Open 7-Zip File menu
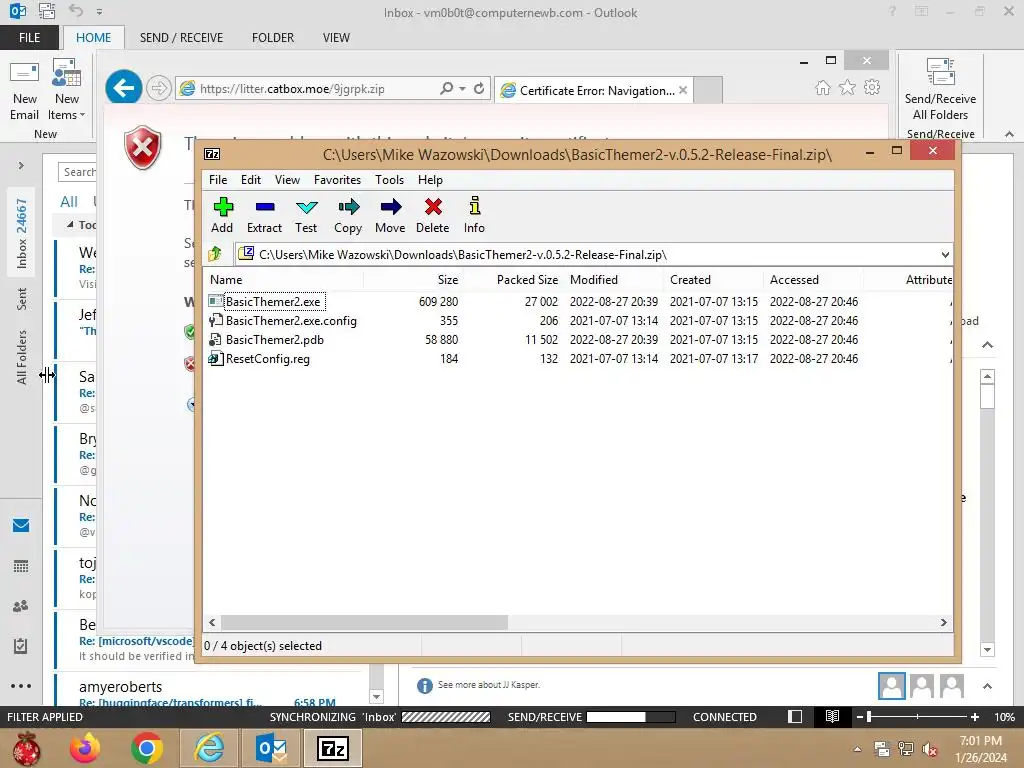 click(218, 180)
